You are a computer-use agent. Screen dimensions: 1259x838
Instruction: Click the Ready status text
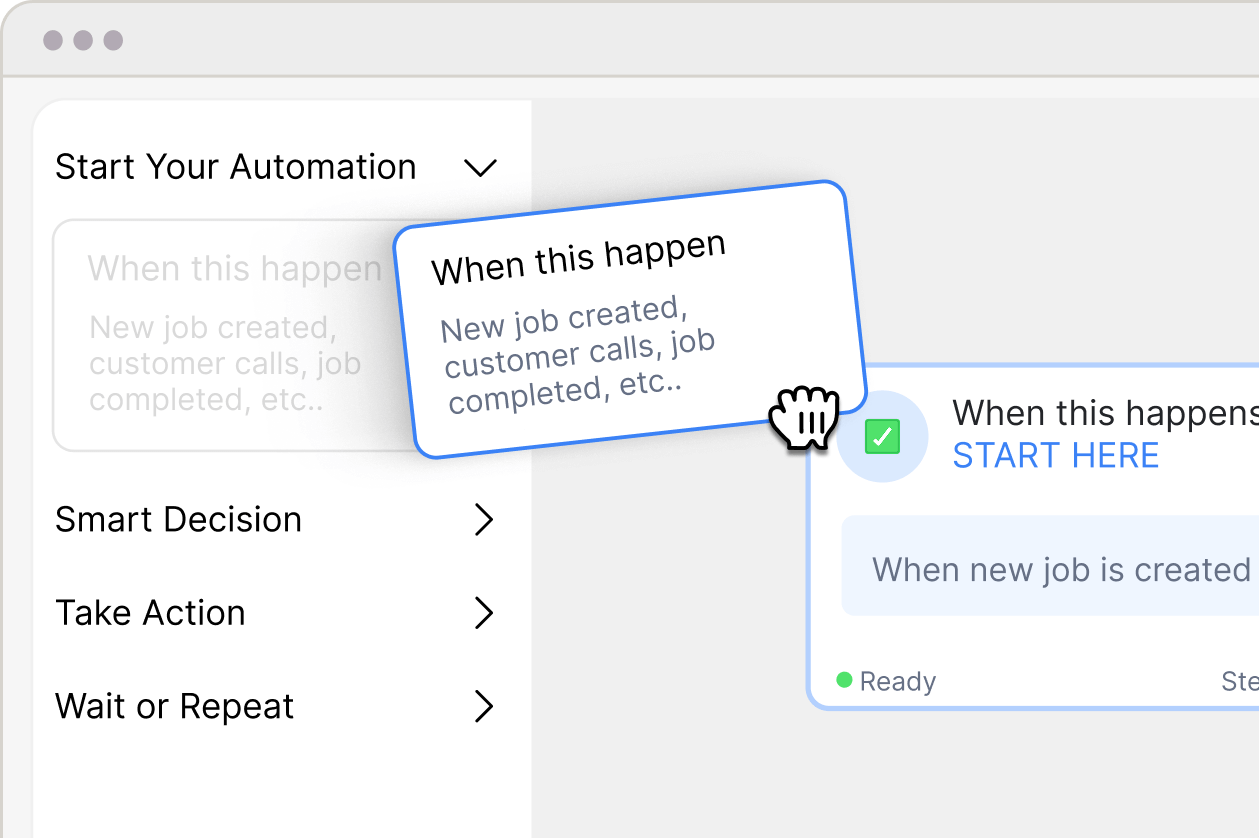[898, 682]
